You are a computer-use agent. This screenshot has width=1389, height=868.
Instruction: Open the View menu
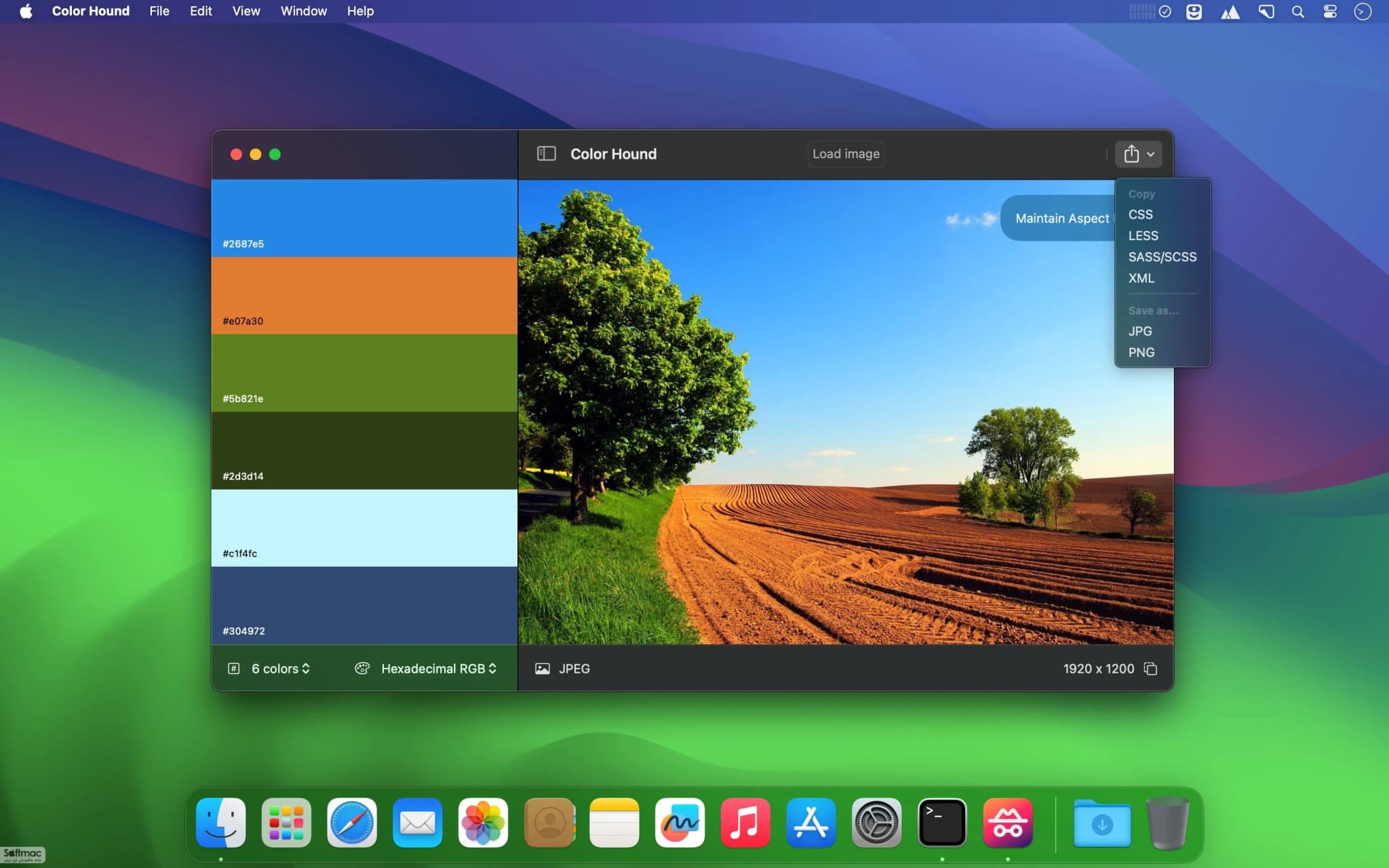[x=246, y=12]
